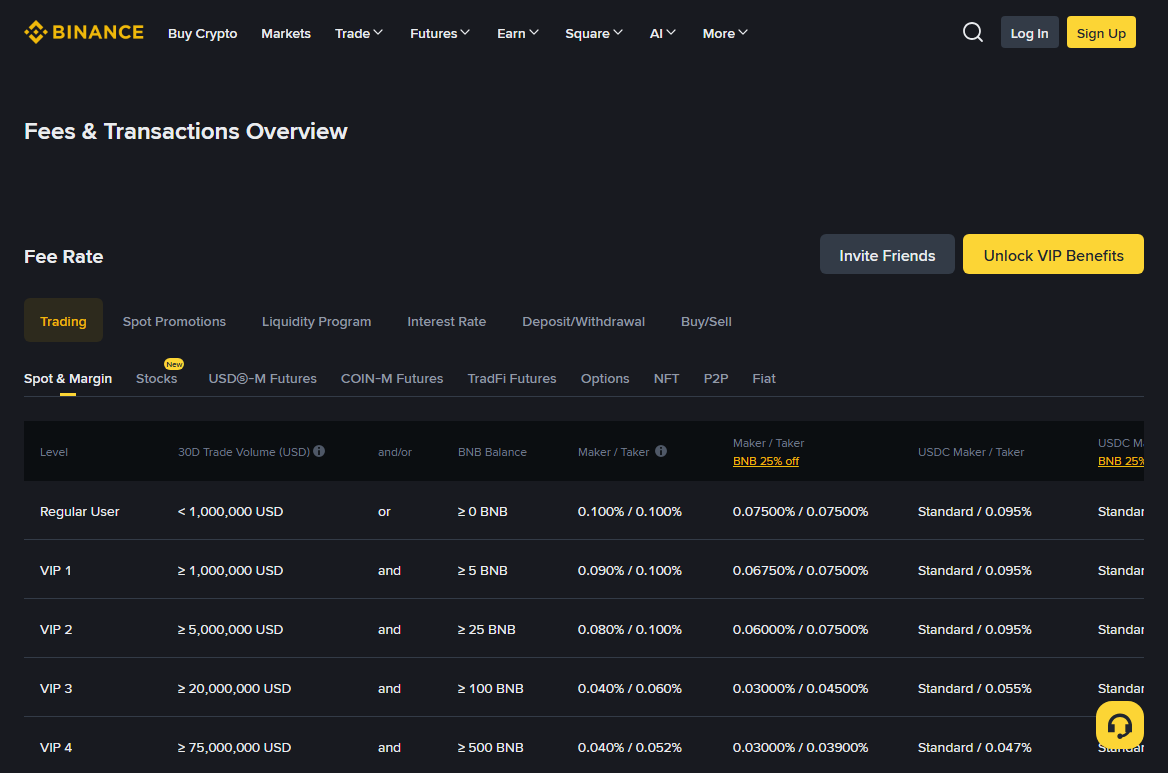
Task: Click the 'Standard / 0.055%' USDC cell
Action: point(974,688)
